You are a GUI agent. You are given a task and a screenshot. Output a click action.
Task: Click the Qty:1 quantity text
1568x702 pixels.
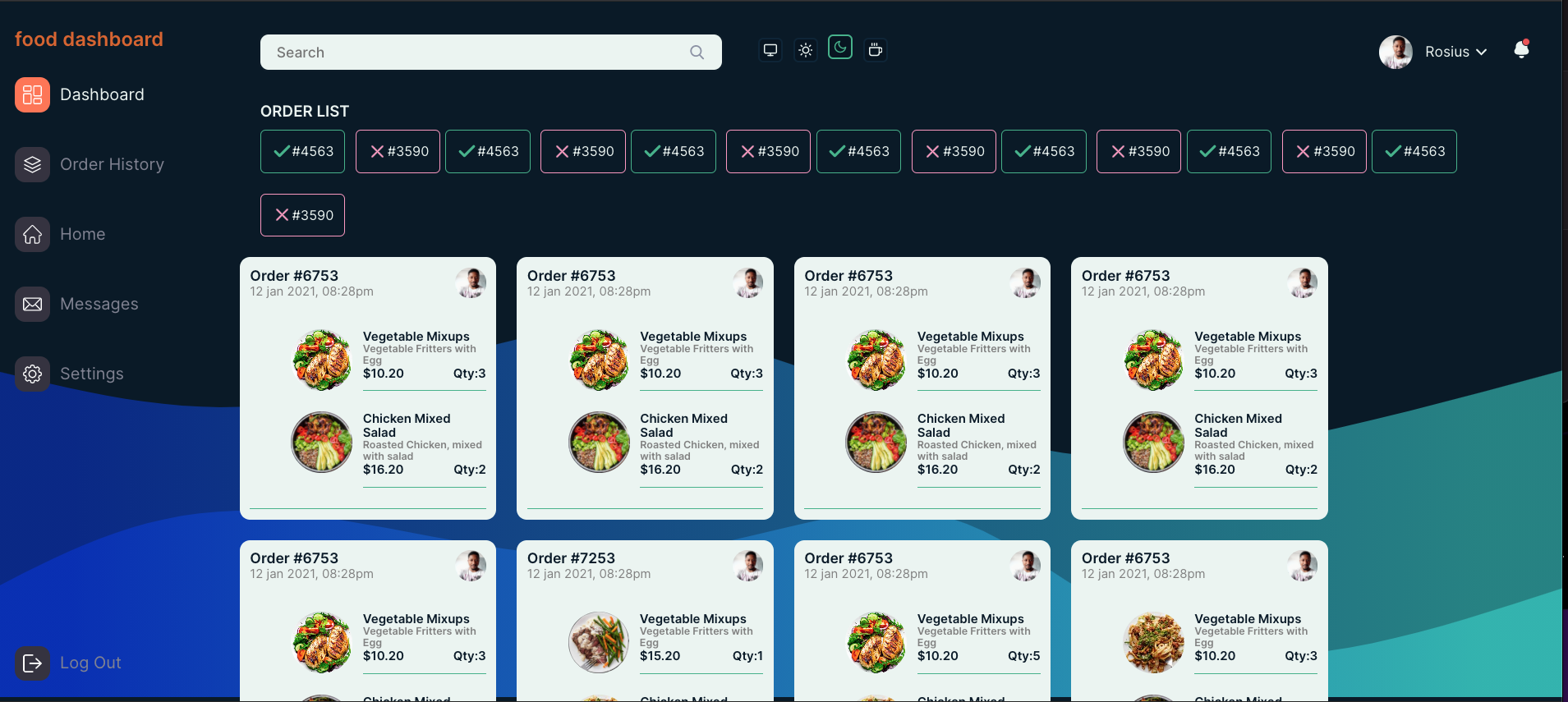pos(747,656)
